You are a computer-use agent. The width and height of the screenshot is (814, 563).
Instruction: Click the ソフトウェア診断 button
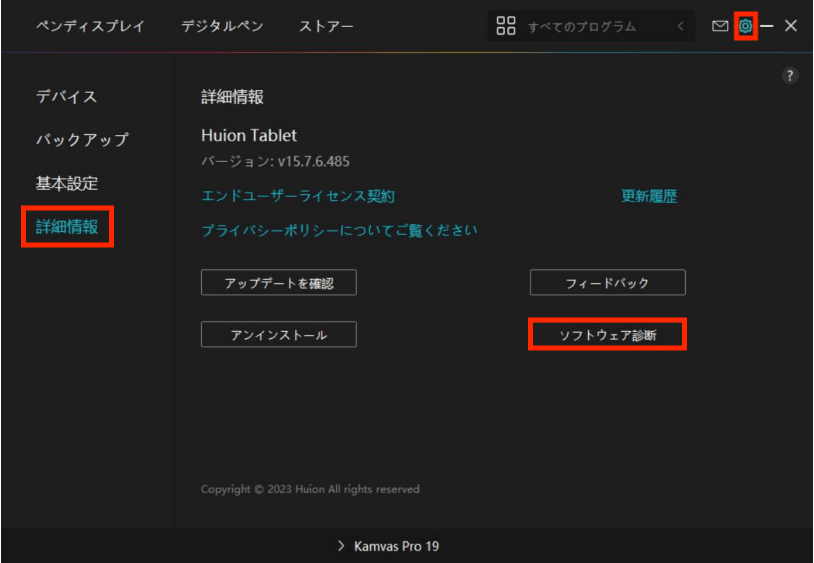click(x=607, y=334)
